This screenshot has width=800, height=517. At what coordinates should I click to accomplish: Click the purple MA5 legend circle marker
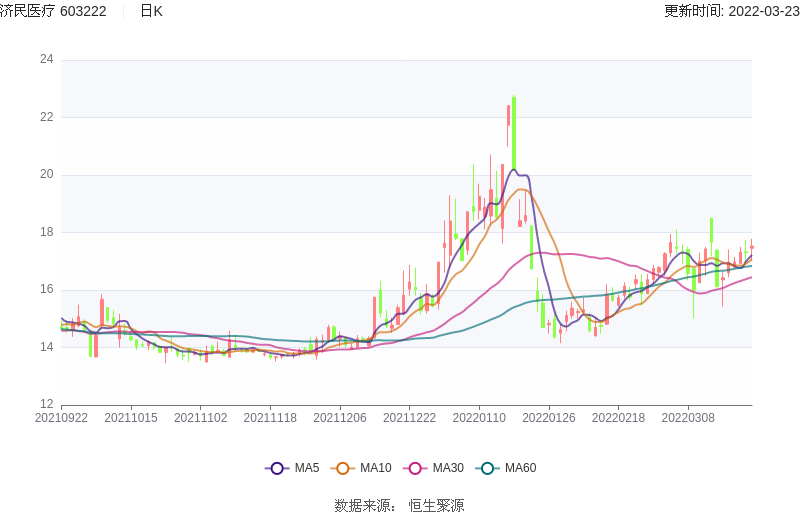coord(277,468)
